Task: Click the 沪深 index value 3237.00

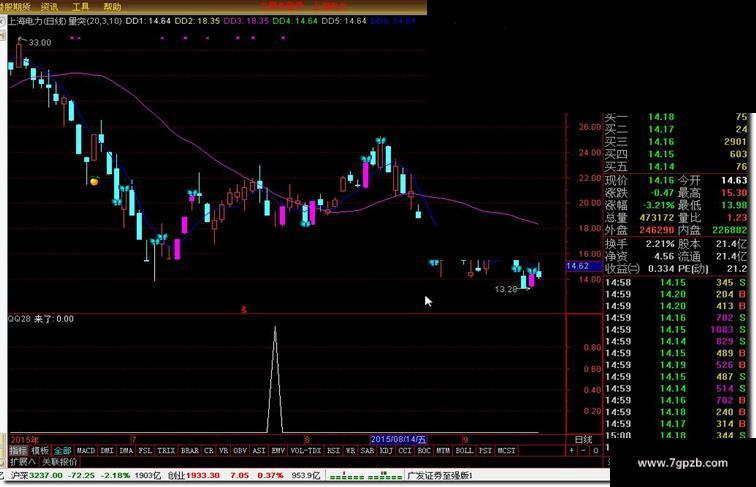Action: pyautogui.click(x=46, y=475)
